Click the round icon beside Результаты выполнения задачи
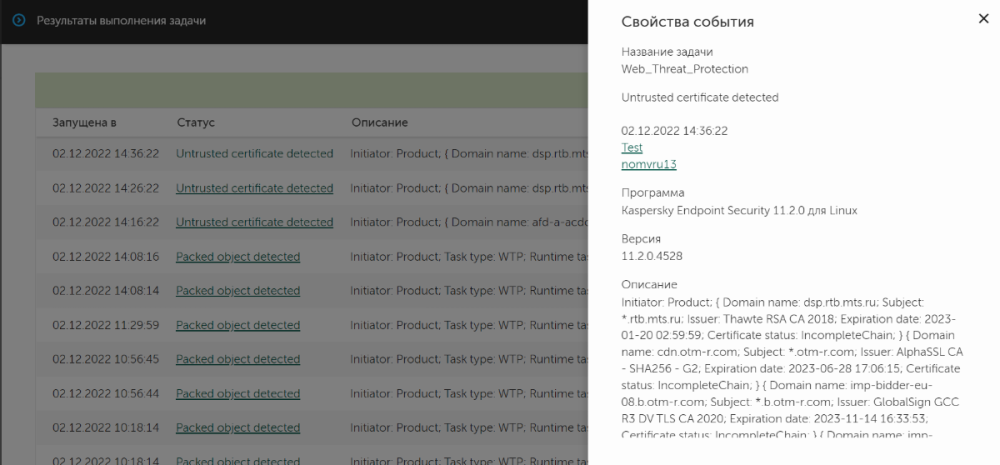Viewport: 1000px width, 465px height. click(x=19, y=20)
